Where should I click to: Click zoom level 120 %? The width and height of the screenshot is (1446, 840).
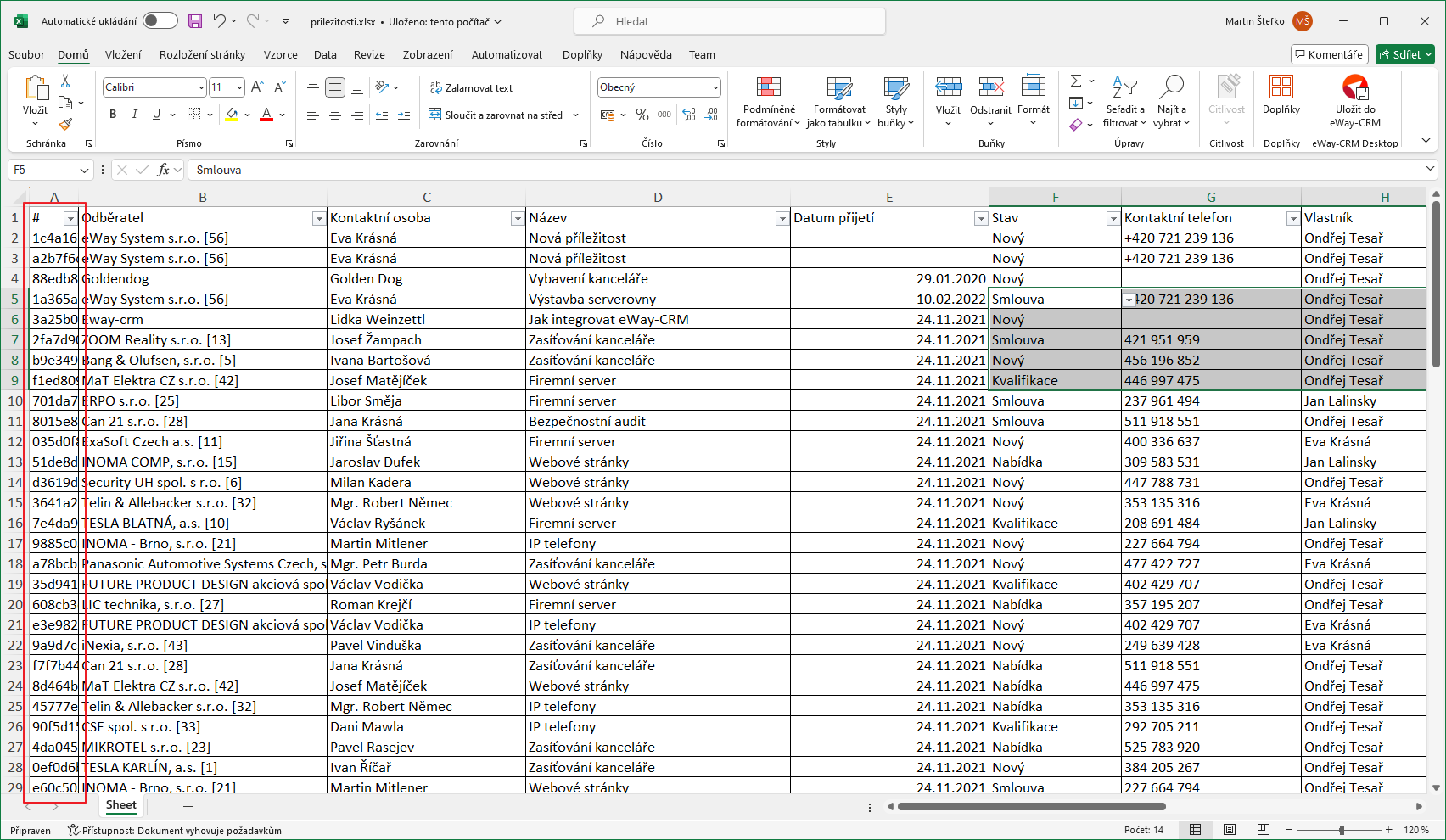[1416, 830]
